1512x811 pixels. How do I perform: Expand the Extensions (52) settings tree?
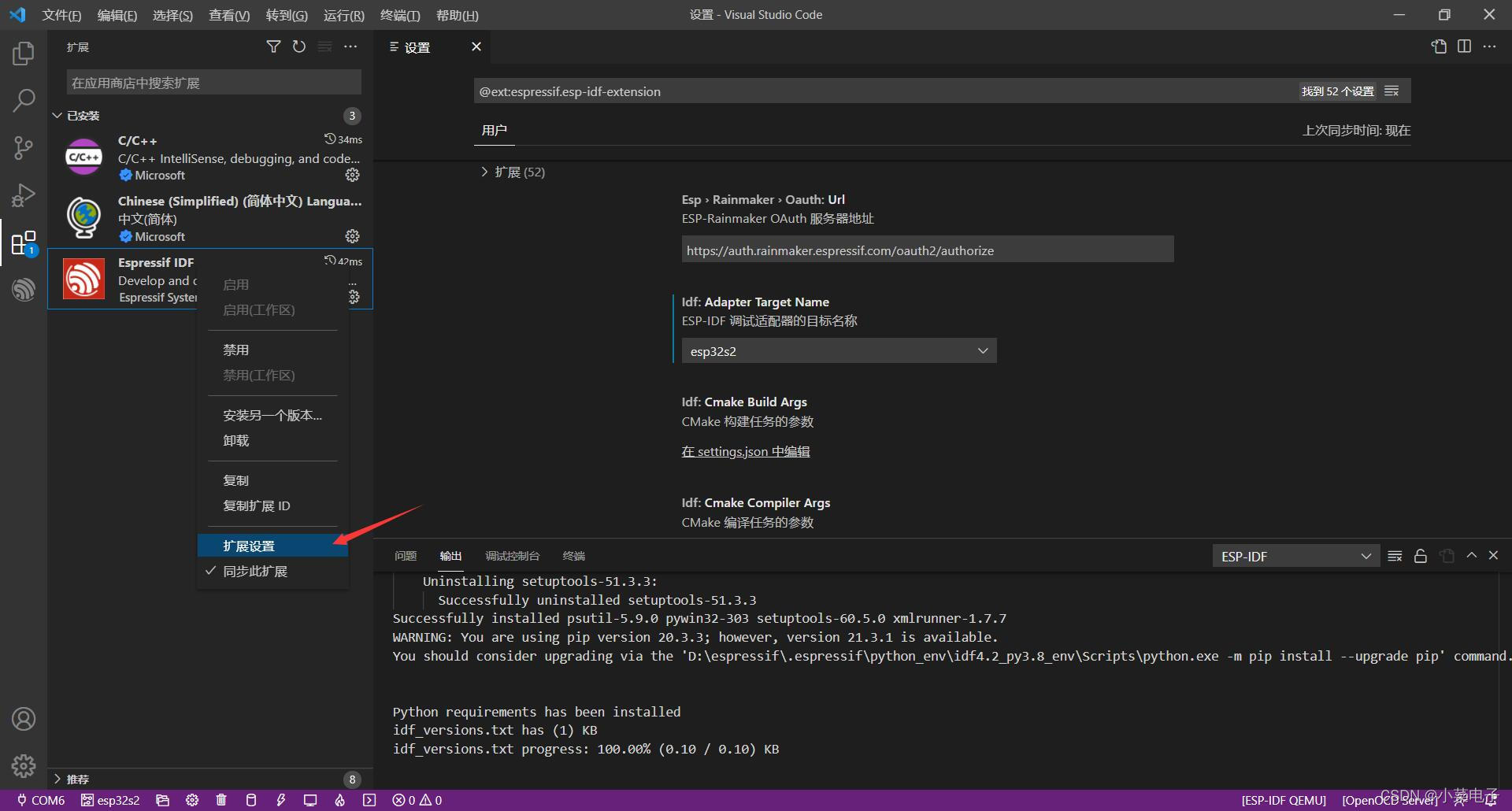point(513,172)
